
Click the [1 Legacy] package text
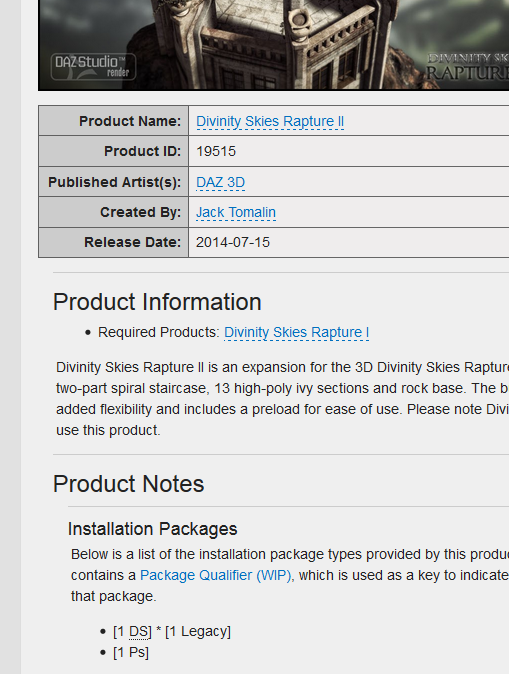tap(198, 631)
